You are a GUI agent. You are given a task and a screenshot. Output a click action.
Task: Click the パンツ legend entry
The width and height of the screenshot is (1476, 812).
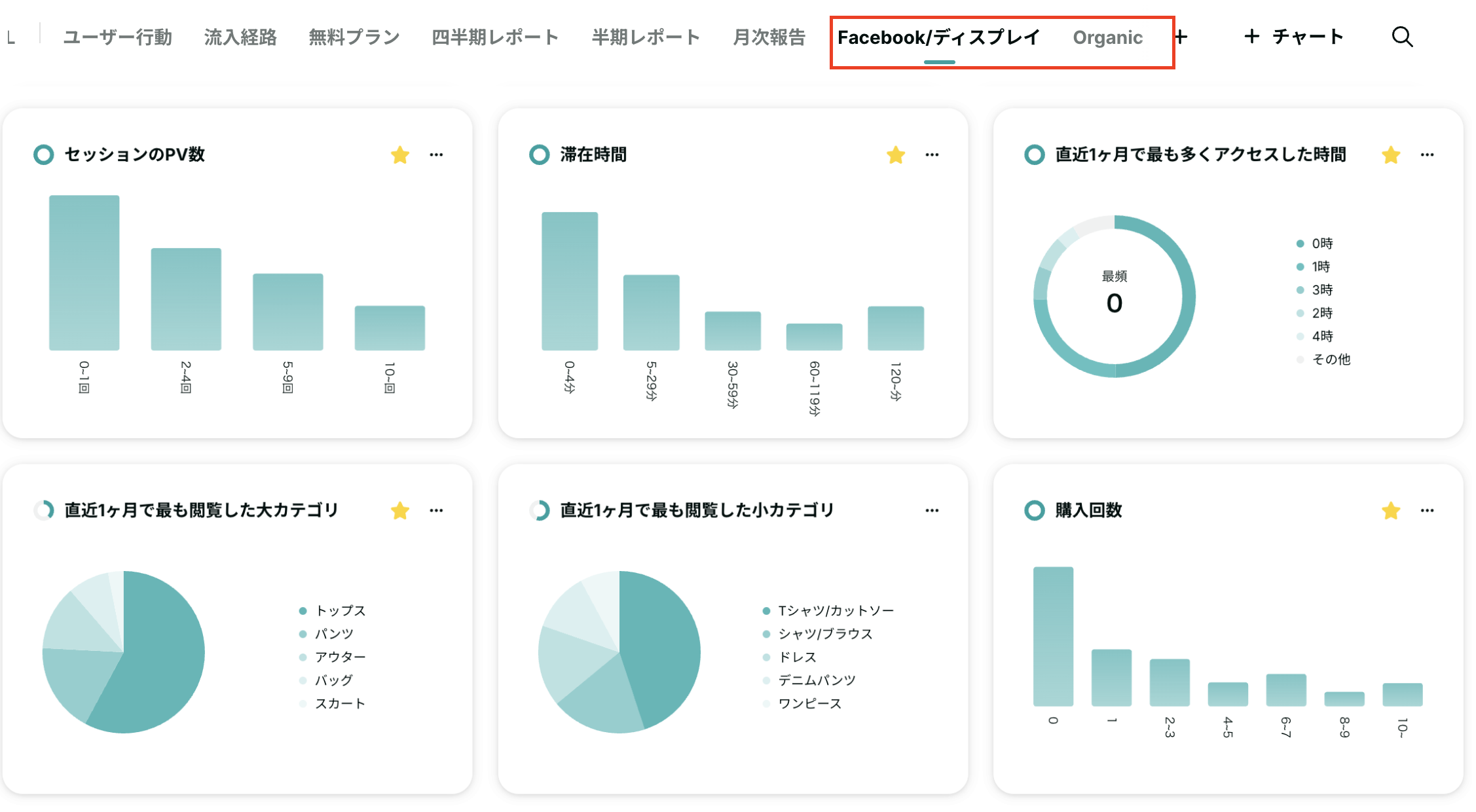tap(326, 634)
